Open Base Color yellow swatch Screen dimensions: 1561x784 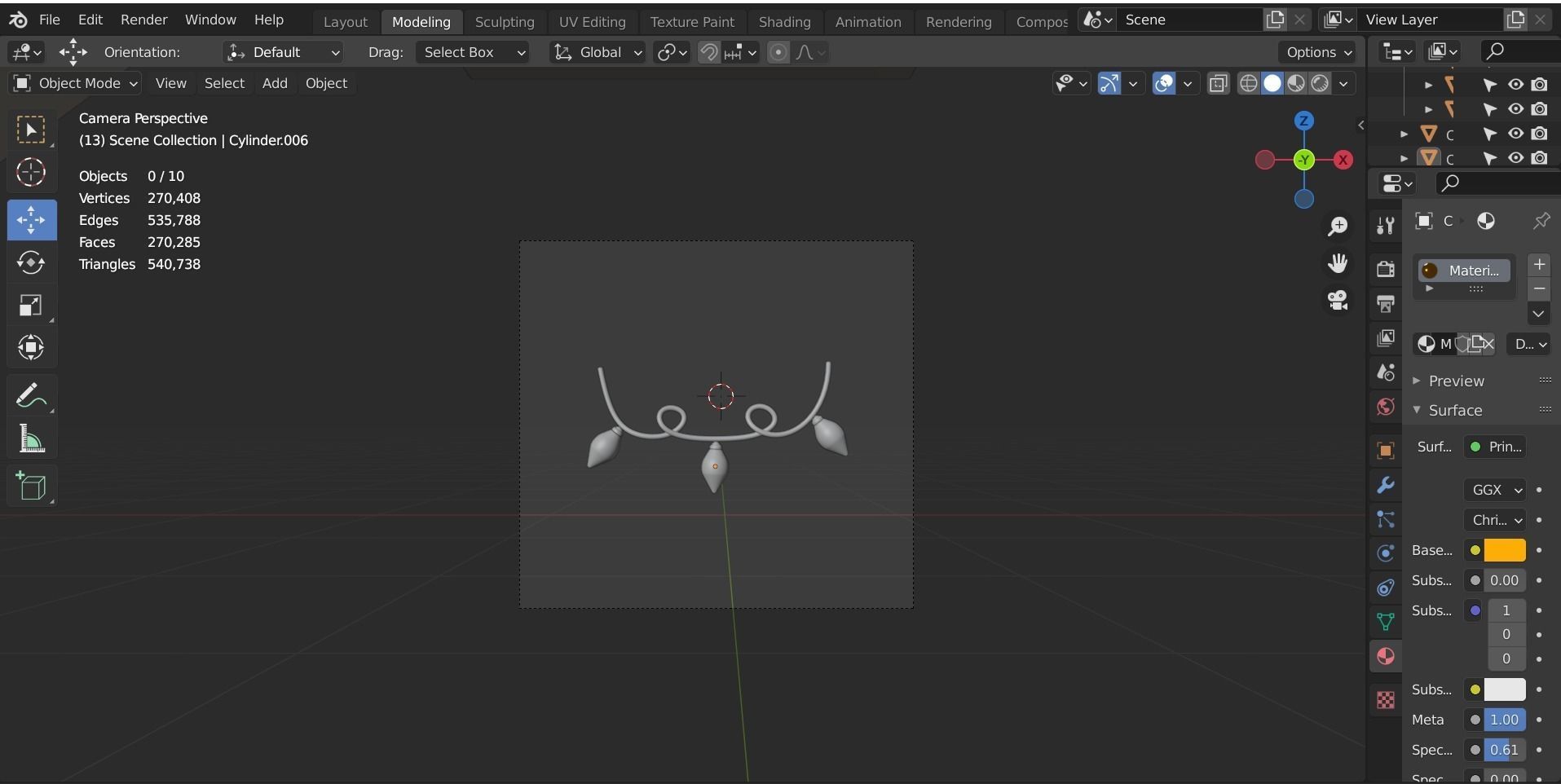pos(1505,550)
